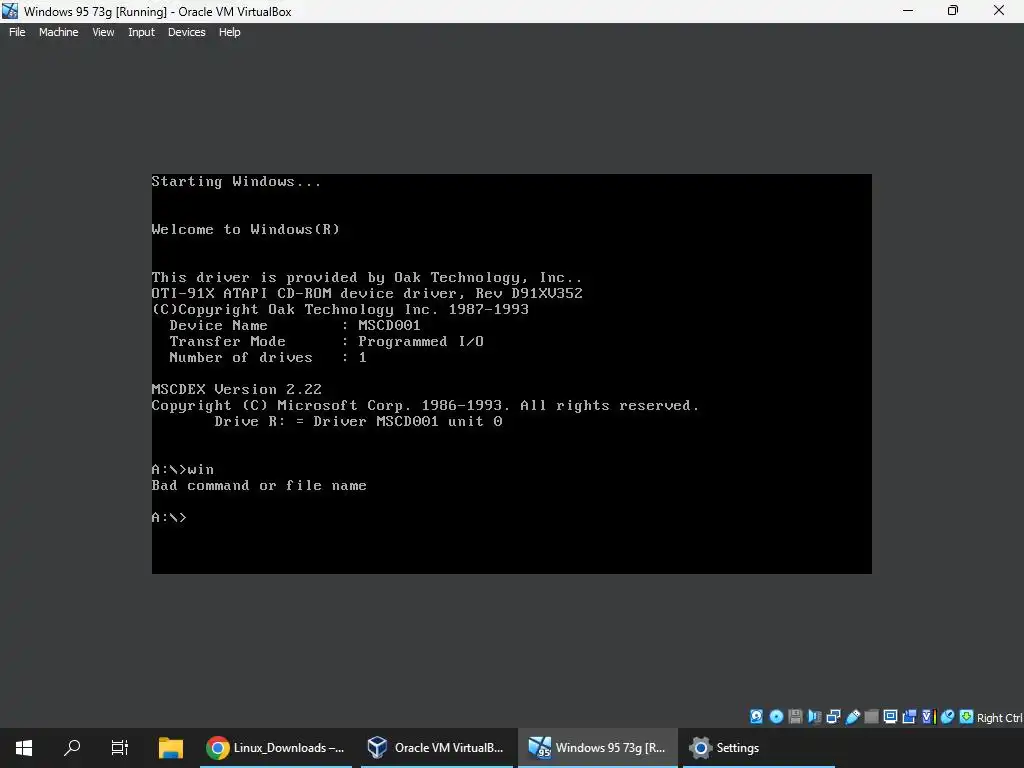Screen dimensions: 1024x768
Task: Click the audio speaker status icon
Action: 814,716
